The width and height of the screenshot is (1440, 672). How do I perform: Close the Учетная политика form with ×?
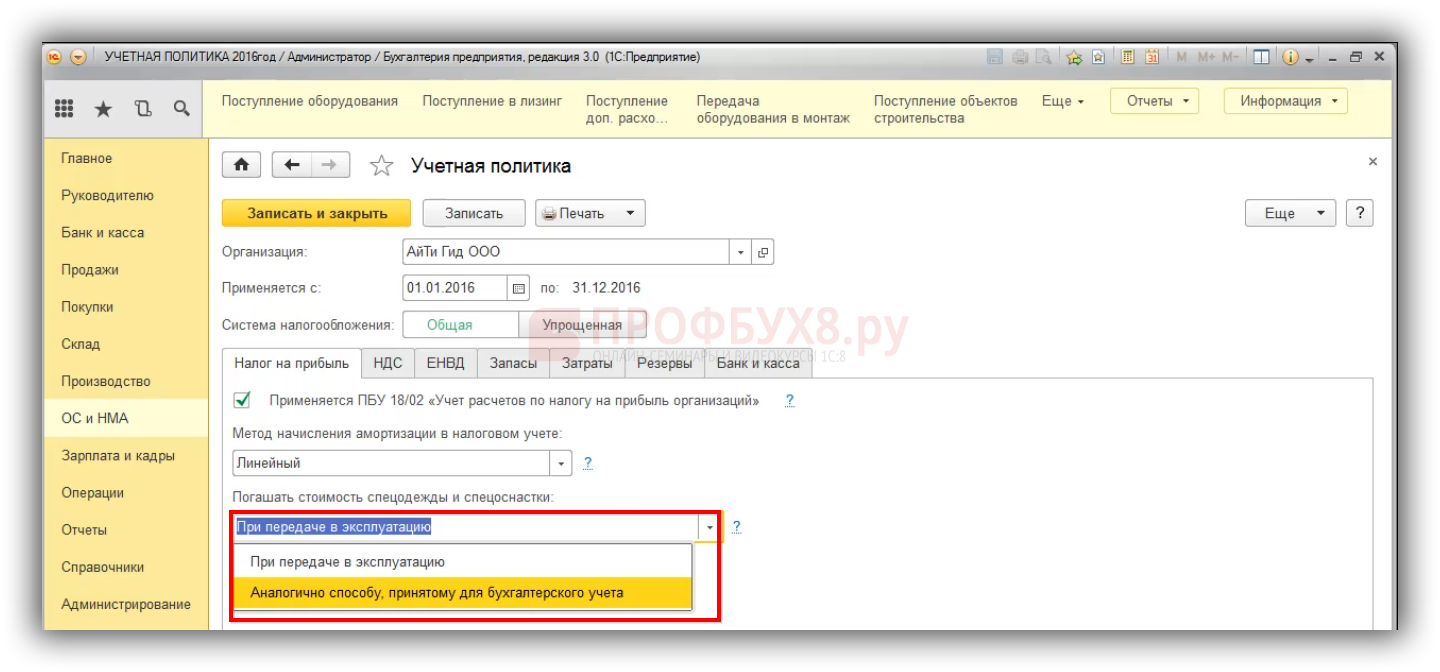click(1372, 161)
